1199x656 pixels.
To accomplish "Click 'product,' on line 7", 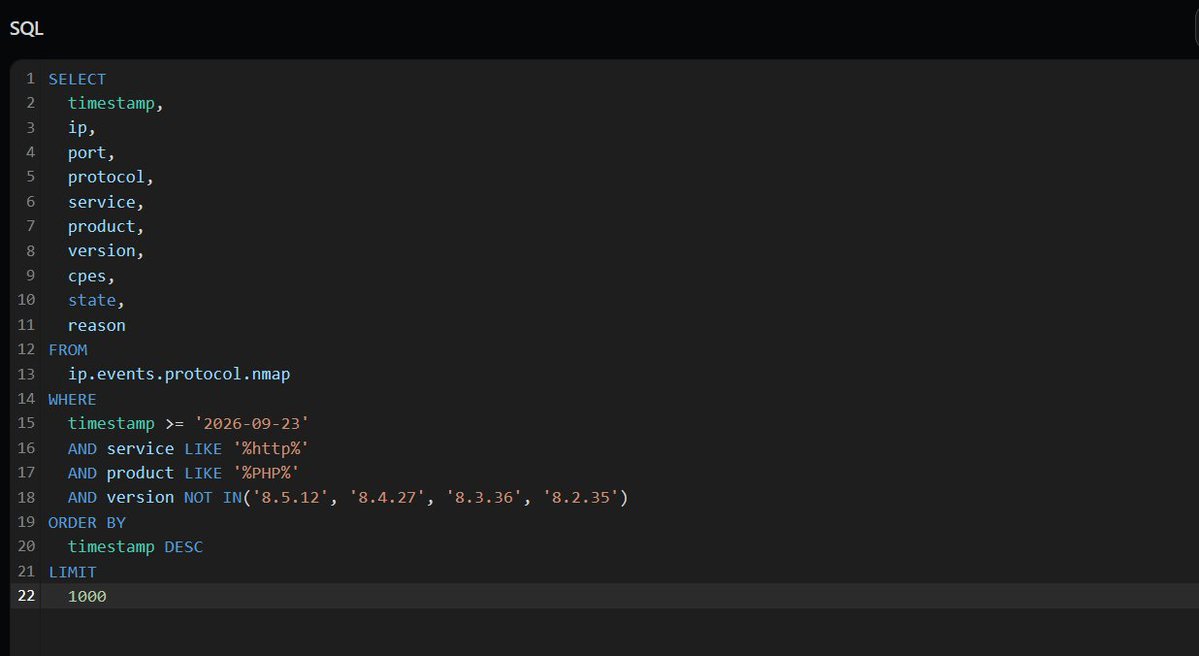I will (x=106, y=226).
